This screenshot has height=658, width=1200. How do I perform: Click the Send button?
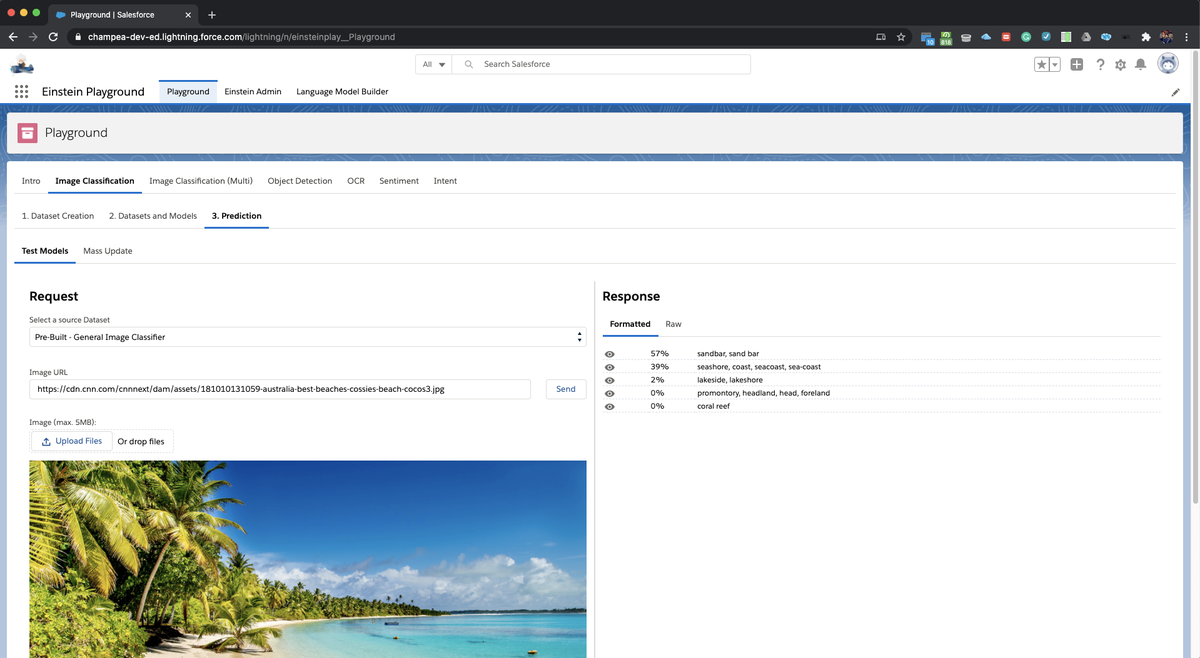(566, 389)
